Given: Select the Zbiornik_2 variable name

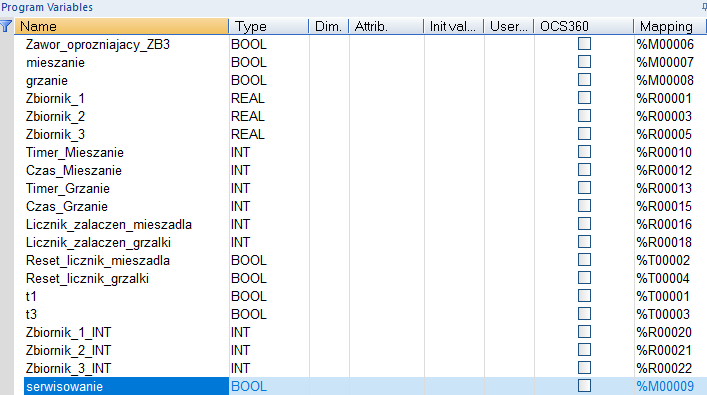Looking at the screenshot, I should 55,117.
